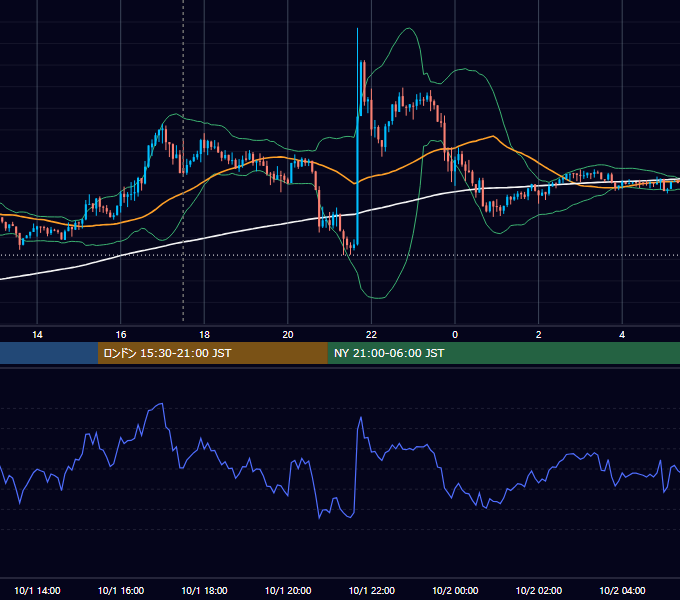680x600 pixels.
Task: Click the ロンドン 15:30-21:00 JST session bar
Action: click(212, 353)
